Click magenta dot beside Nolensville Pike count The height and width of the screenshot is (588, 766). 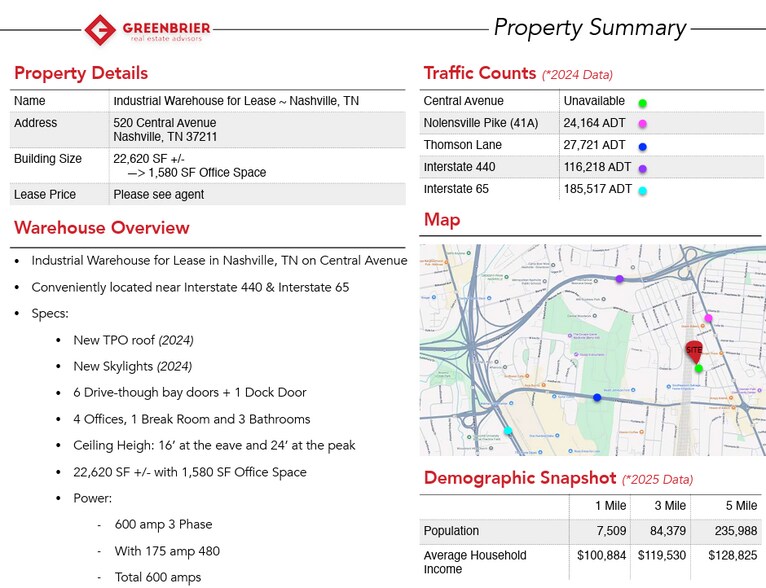pos(643,124)
